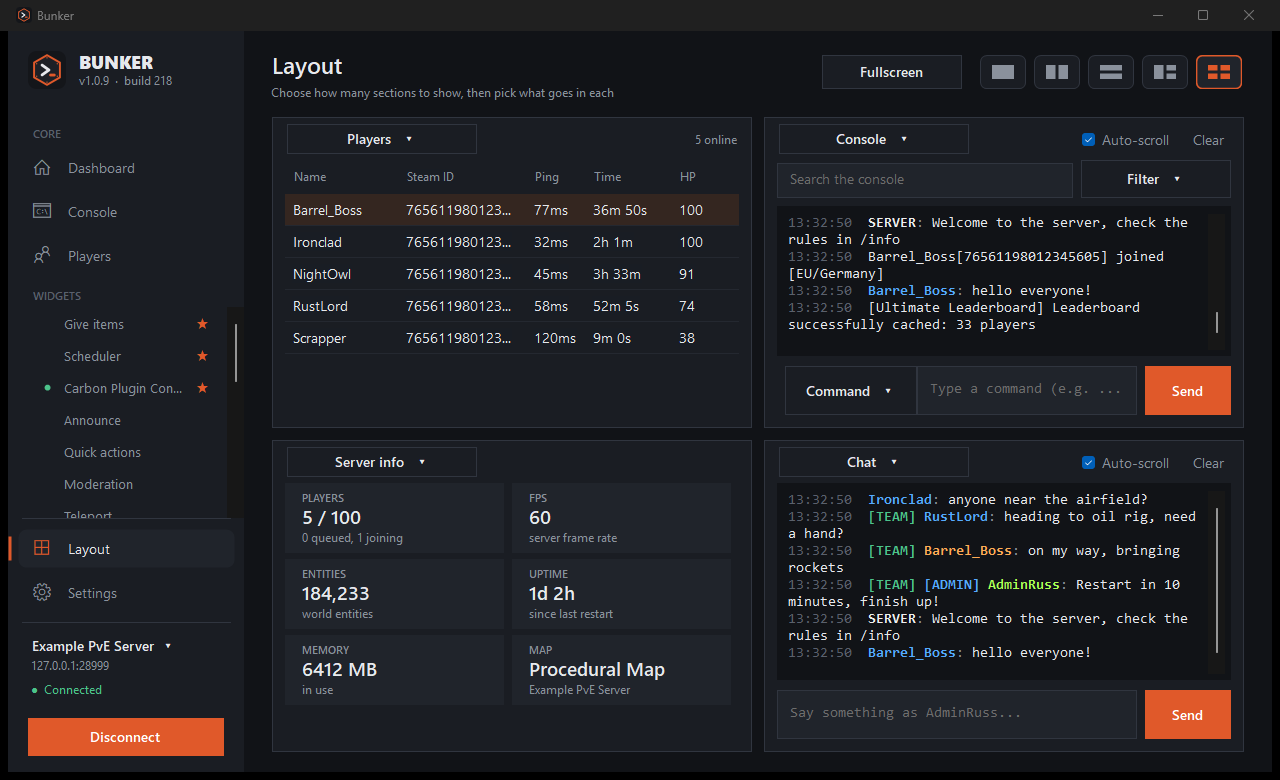The image size is (1280, 780).
Task: Clear the Chat panel messages
Action: click(x=1208, y=463)
